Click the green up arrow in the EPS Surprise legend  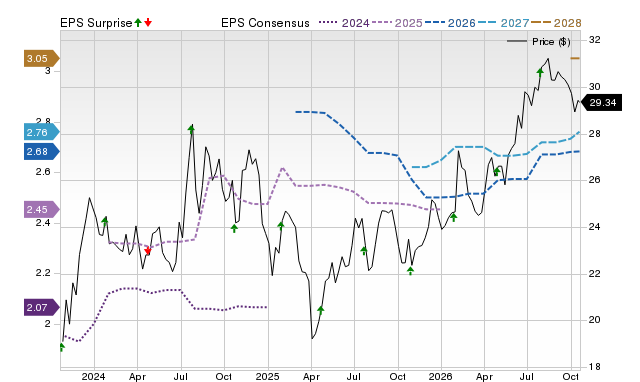(138, 22)
